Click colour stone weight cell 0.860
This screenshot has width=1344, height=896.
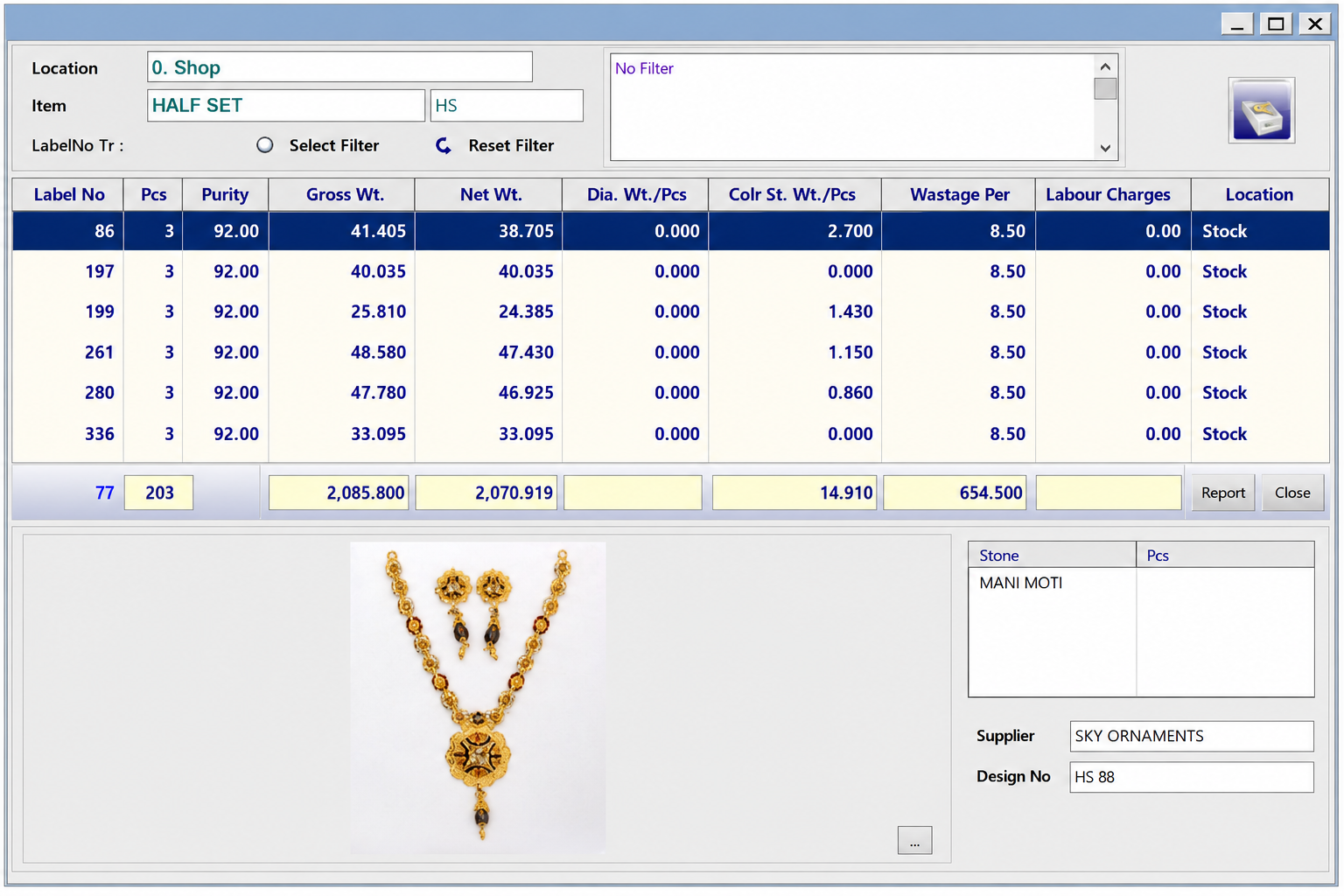[794, 393]
